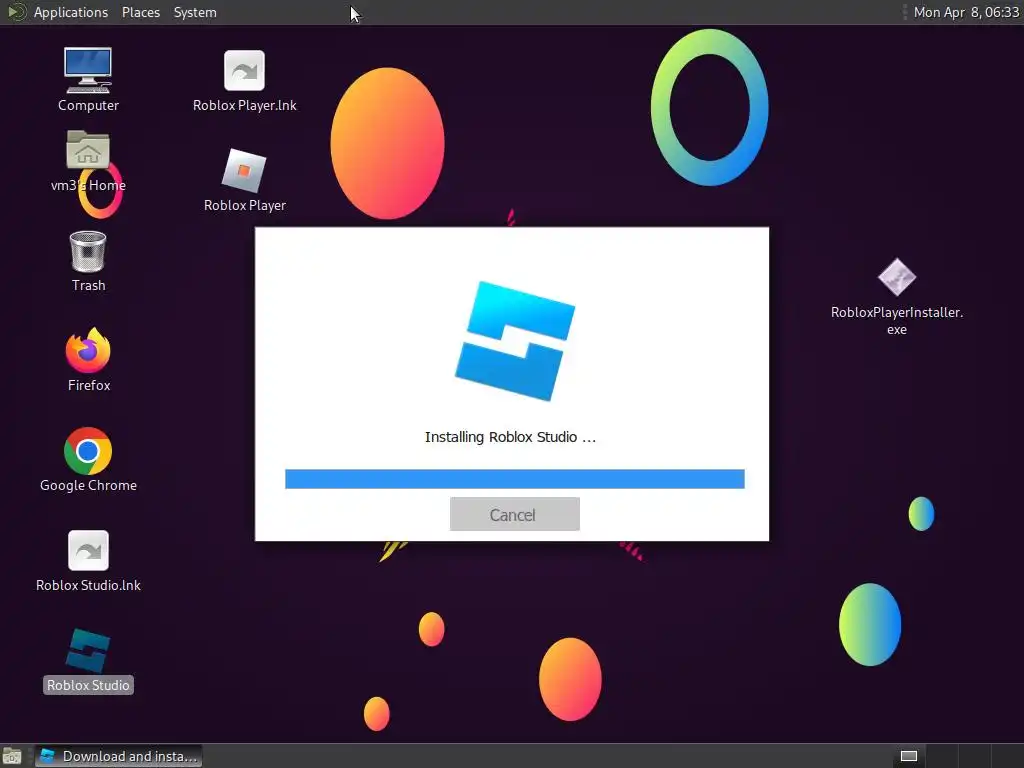Click the Roblox Studio logo in installer
Viewport: 1024px width, 768px height.
pos(515,341)
